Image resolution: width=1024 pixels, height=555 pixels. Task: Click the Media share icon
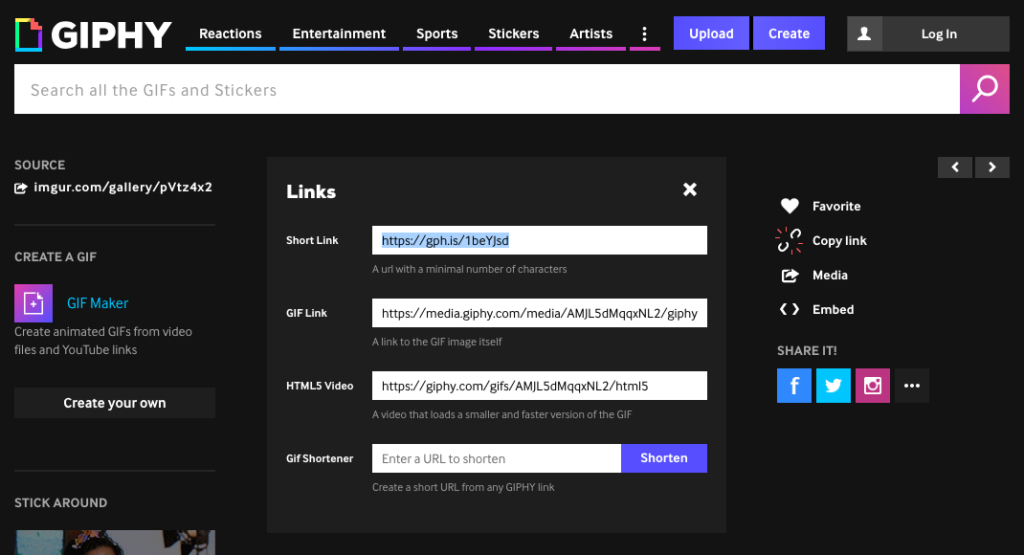coord(790,276)
